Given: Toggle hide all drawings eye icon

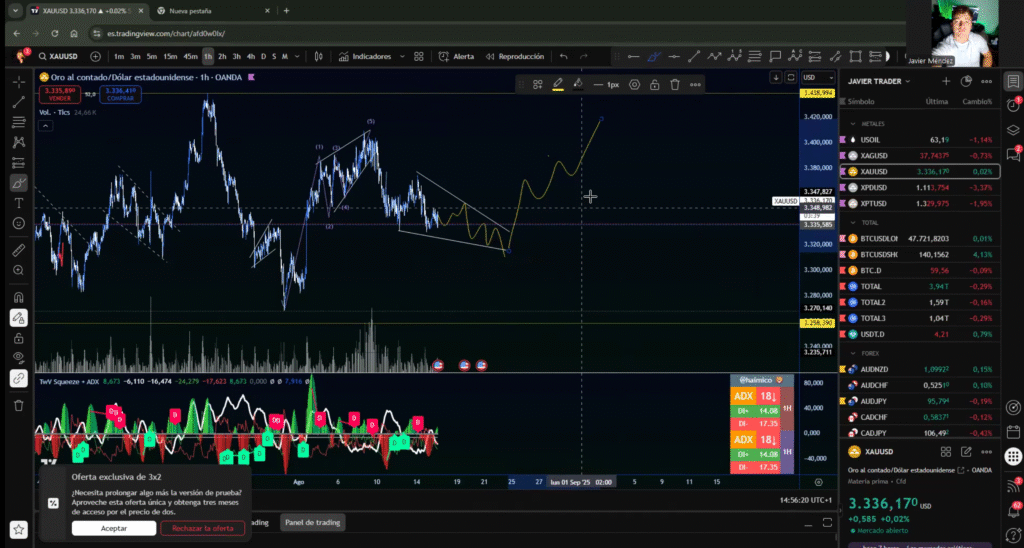Looking at the screenshot, I should (x=19, y=357).
